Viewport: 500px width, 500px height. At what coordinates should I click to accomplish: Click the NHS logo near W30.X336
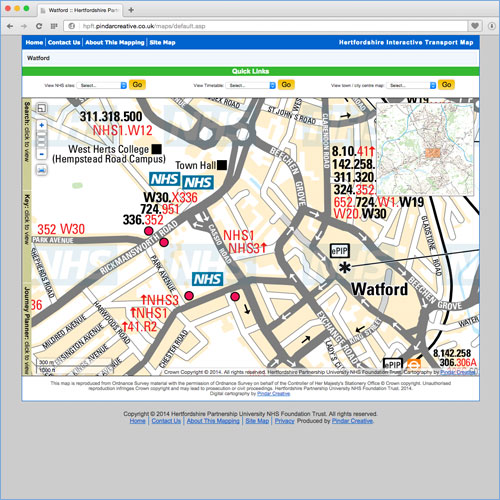click(165, 179)
